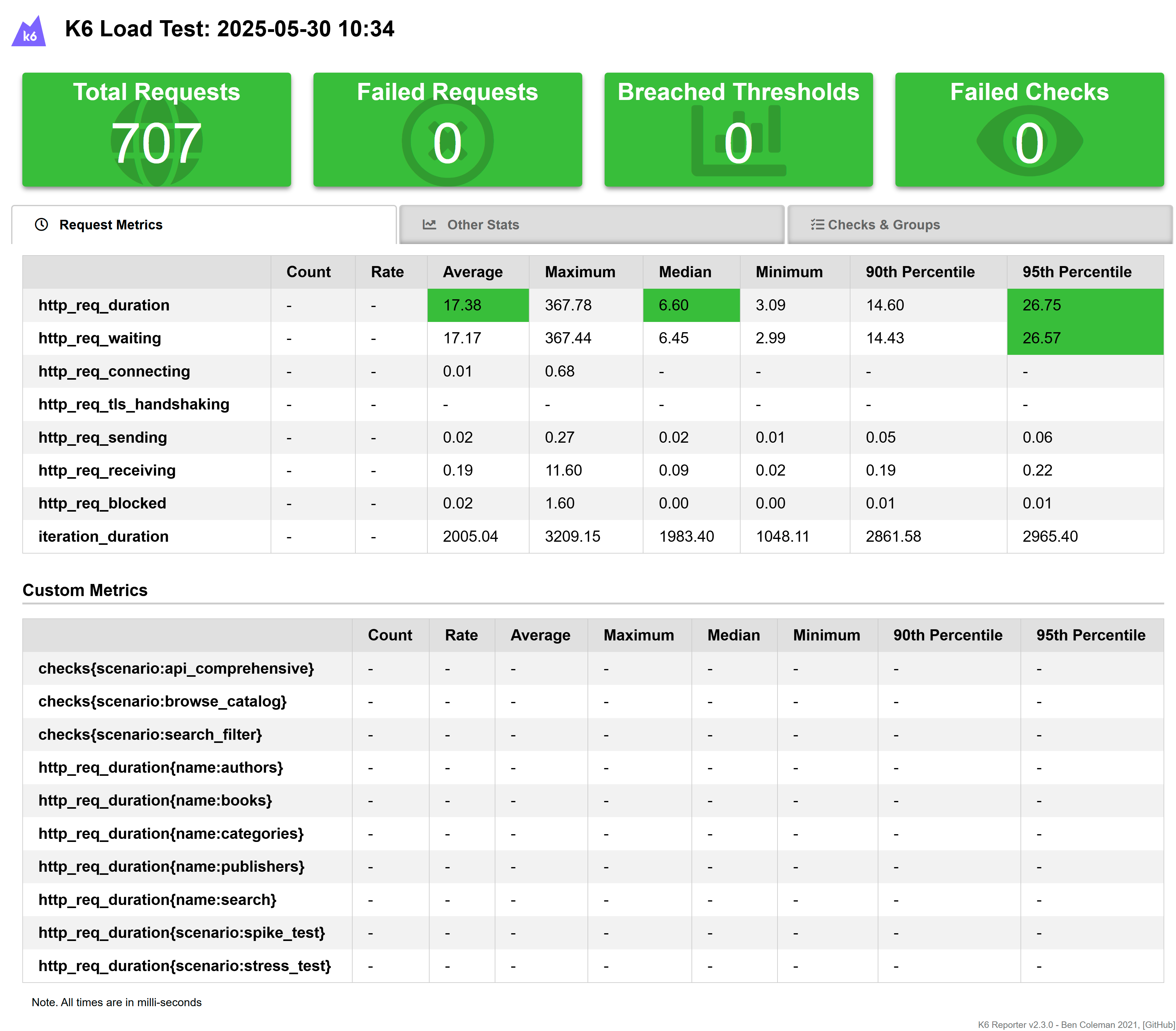Click the chart icon on Other Stats tab
The width and height of the screenshot is (1176, 1031).
point(429,224)
